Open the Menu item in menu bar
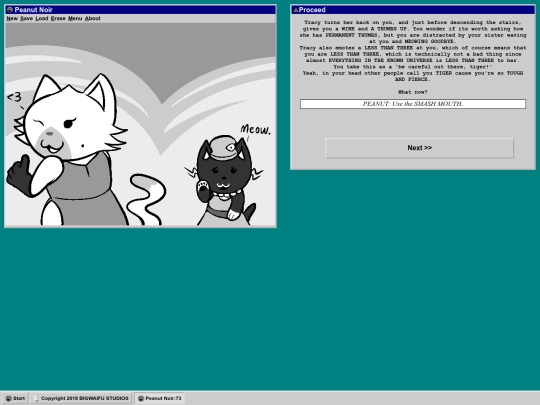This screenshot has height=405, width=540. coord(75,19)
